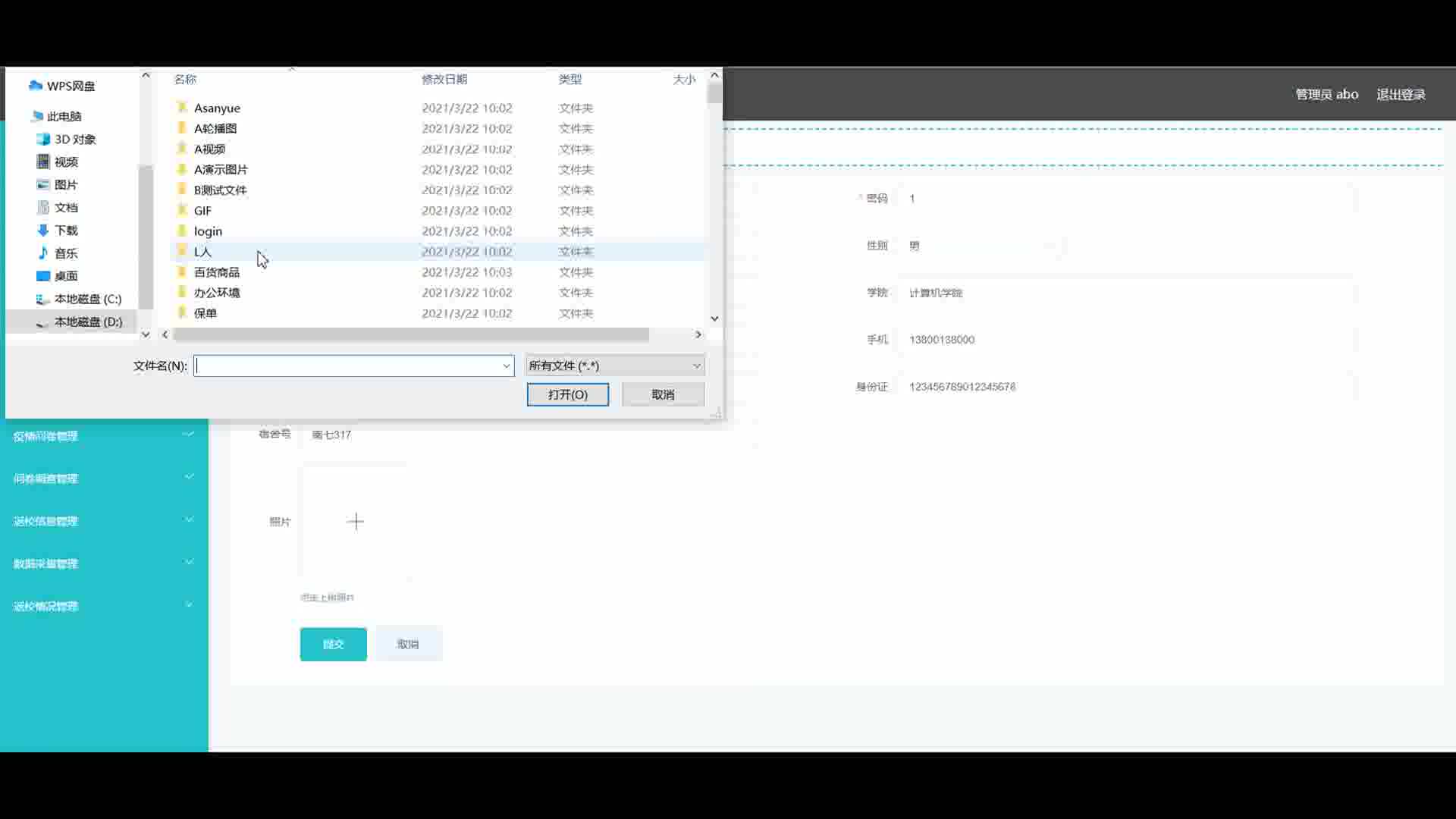This screenshot has height=819, width=1456.
Task: Select the GIF folder icon
Action: (x=182, y=210)
